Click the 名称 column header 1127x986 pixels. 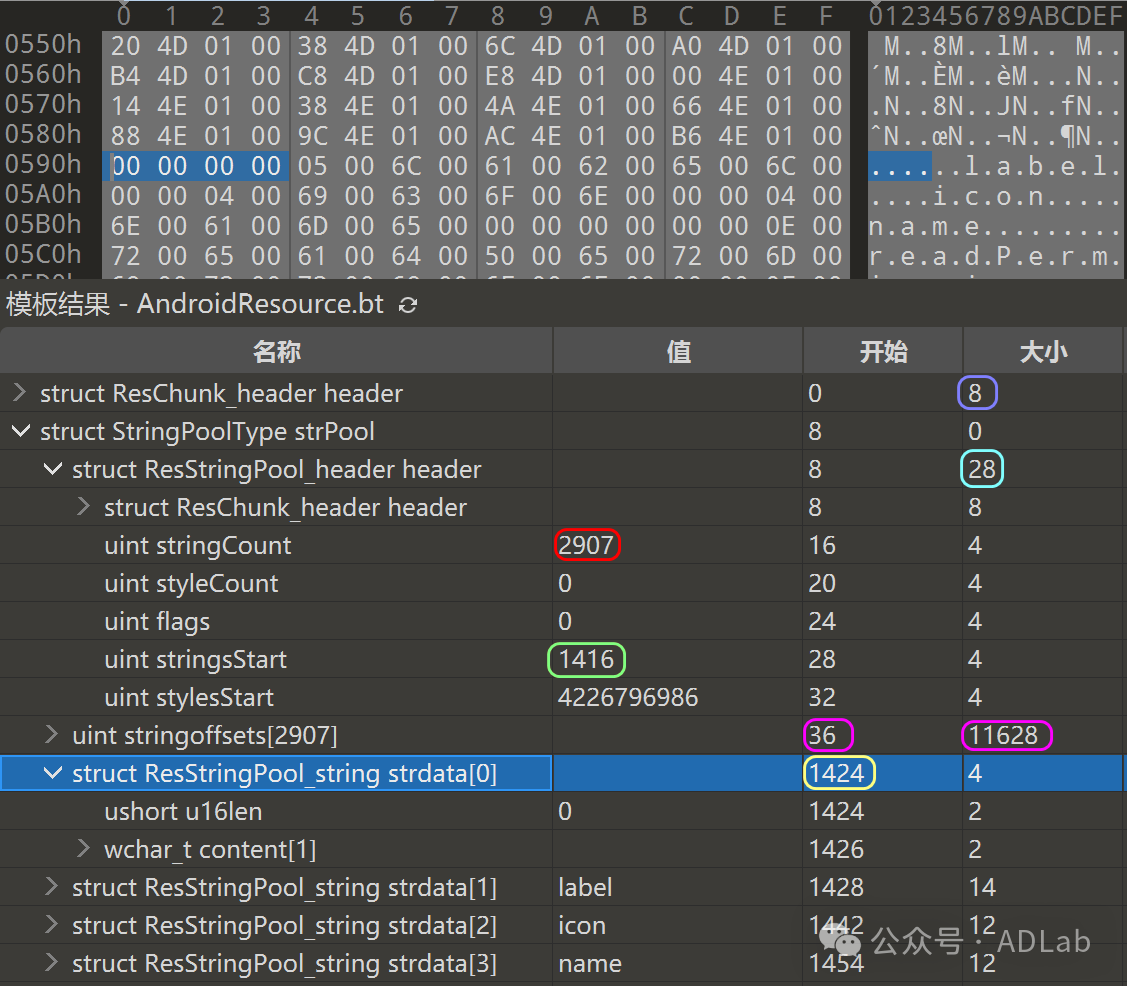tap(276, 352)
